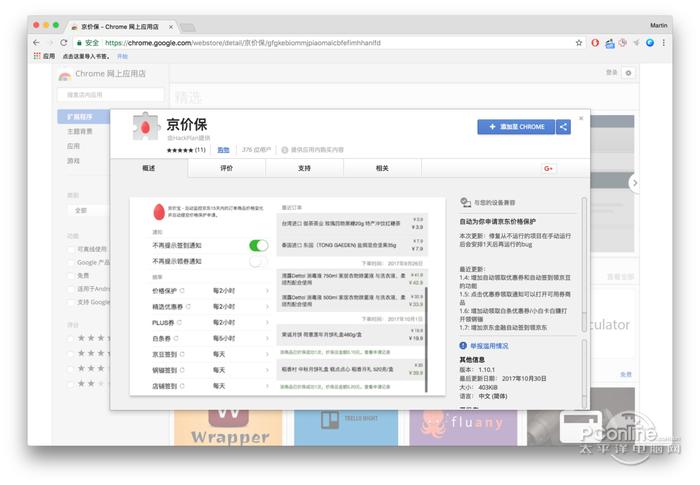Viewport: 700px width, 485px height.
Task: Select 扩展程序 in the store sidebar
Action: pyautogui.click(x=83, y=117)
